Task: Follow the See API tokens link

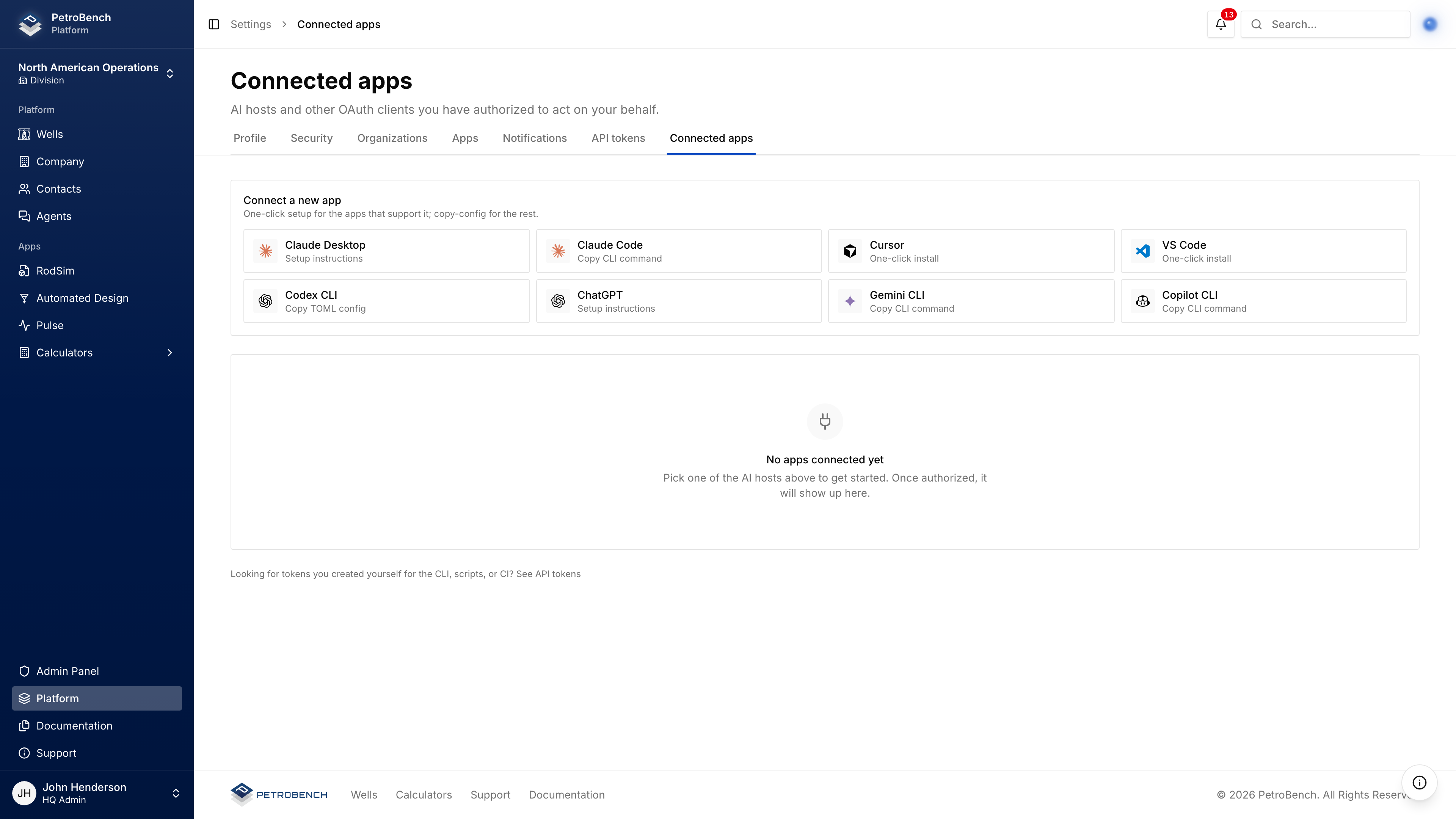Action: pos(548,574)
